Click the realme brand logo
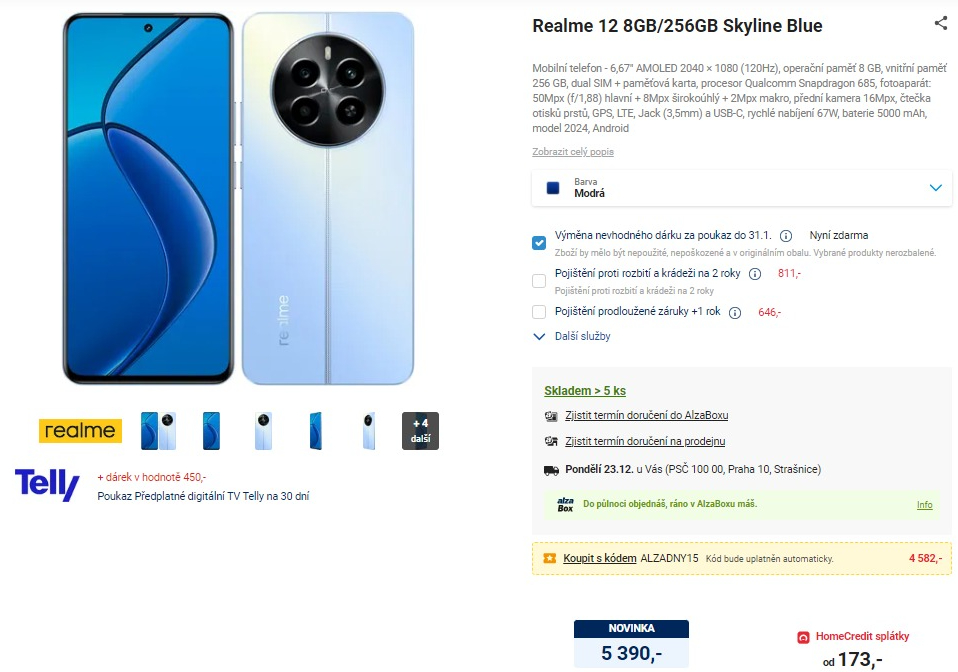The image size is (958, 672). coord(80,431)
